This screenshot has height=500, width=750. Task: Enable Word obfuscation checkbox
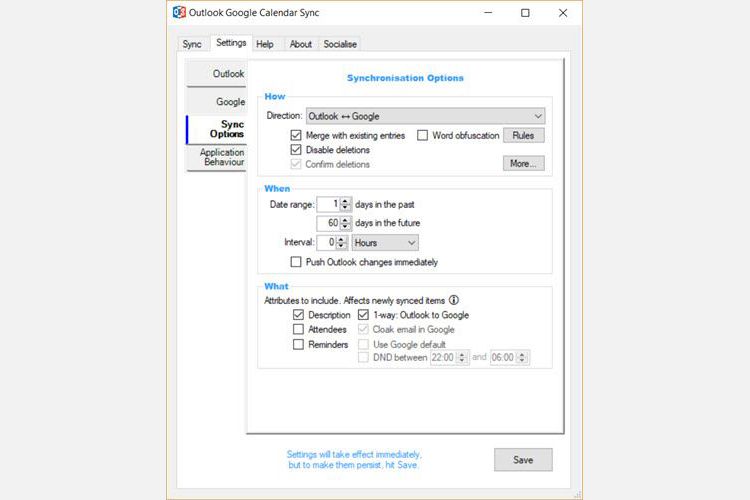pyautogui.click(x=422, y=135)
